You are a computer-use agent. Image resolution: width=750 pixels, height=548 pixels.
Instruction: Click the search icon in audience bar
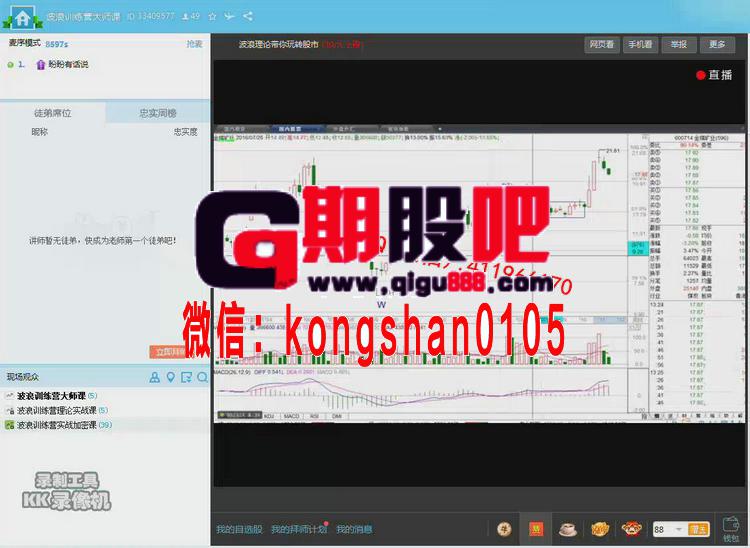[202, 377]
